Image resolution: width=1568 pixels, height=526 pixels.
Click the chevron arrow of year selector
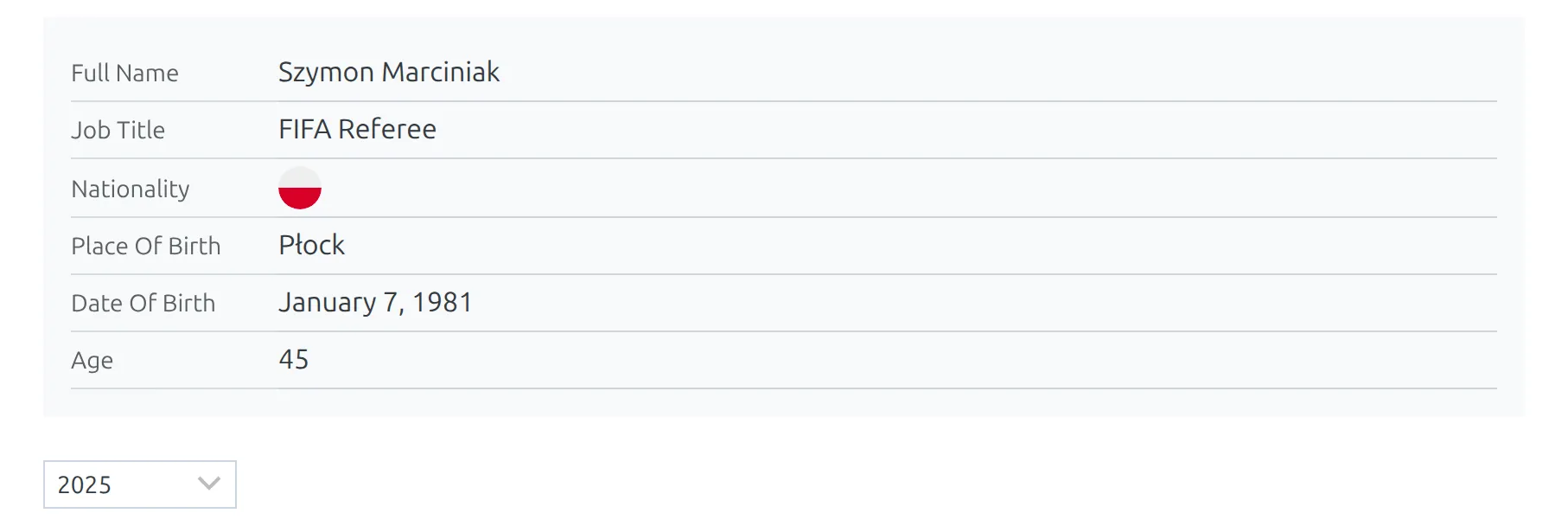(x=209, y=484)
